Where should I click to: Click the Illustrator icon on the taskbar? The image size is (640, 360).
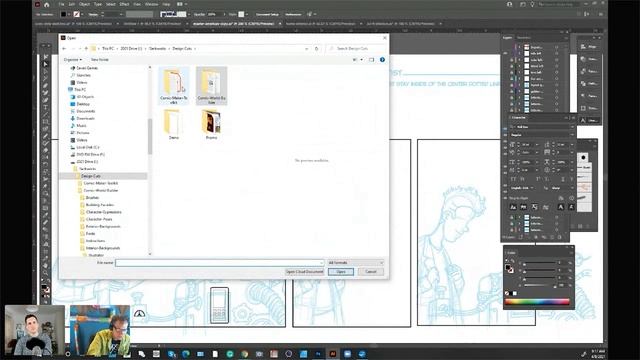click(x=333, y=354)
